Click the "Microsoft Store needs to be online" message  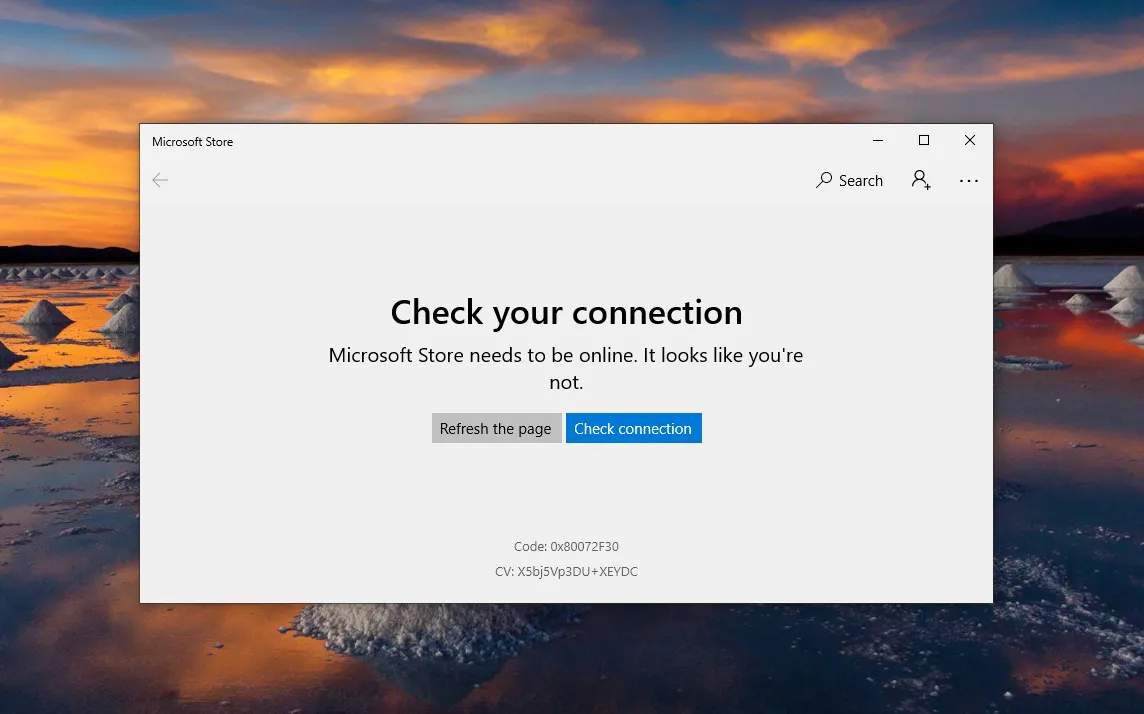(x=566, y=355)
